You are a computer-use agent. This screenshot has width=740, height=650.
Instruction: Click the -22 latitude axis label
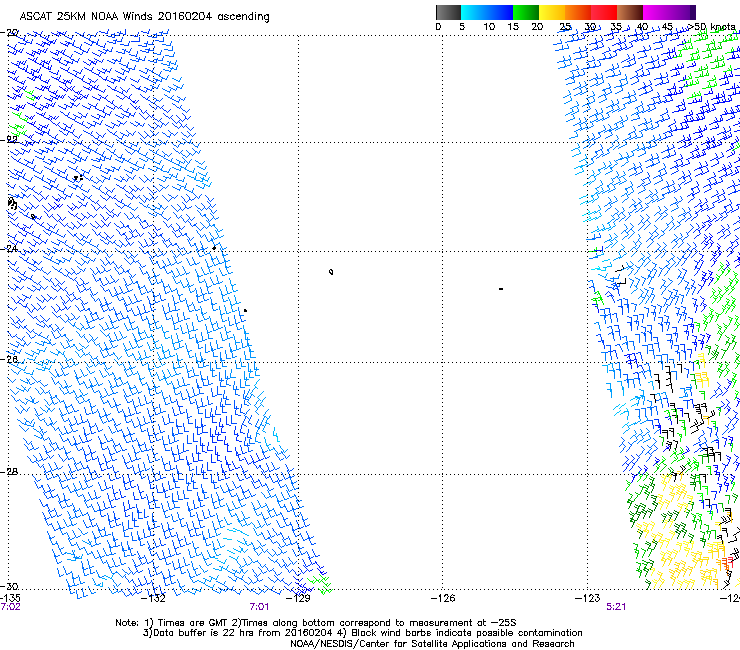(x=9, y=140)
